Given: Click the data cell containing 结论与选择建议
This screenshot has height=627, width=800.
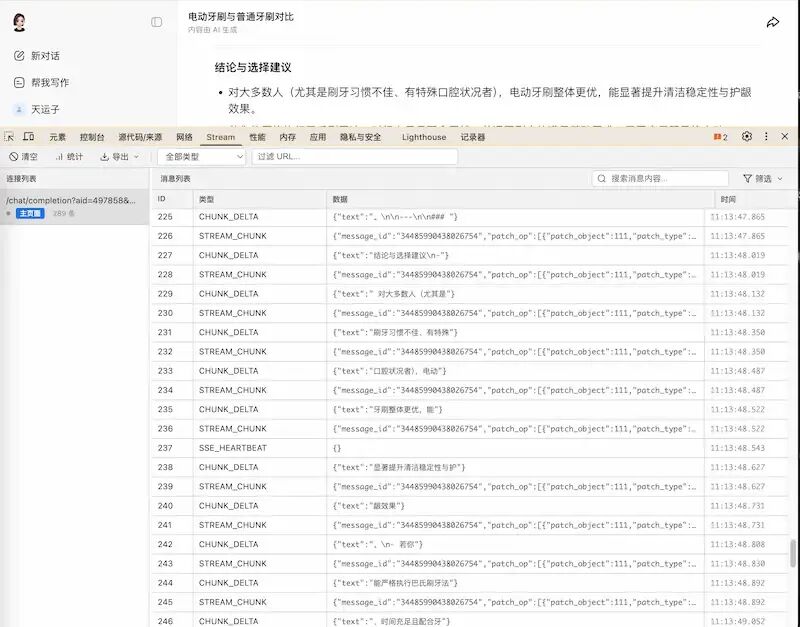Looking at the screenshot, I should pyautogui.click(x=515, y=255).
